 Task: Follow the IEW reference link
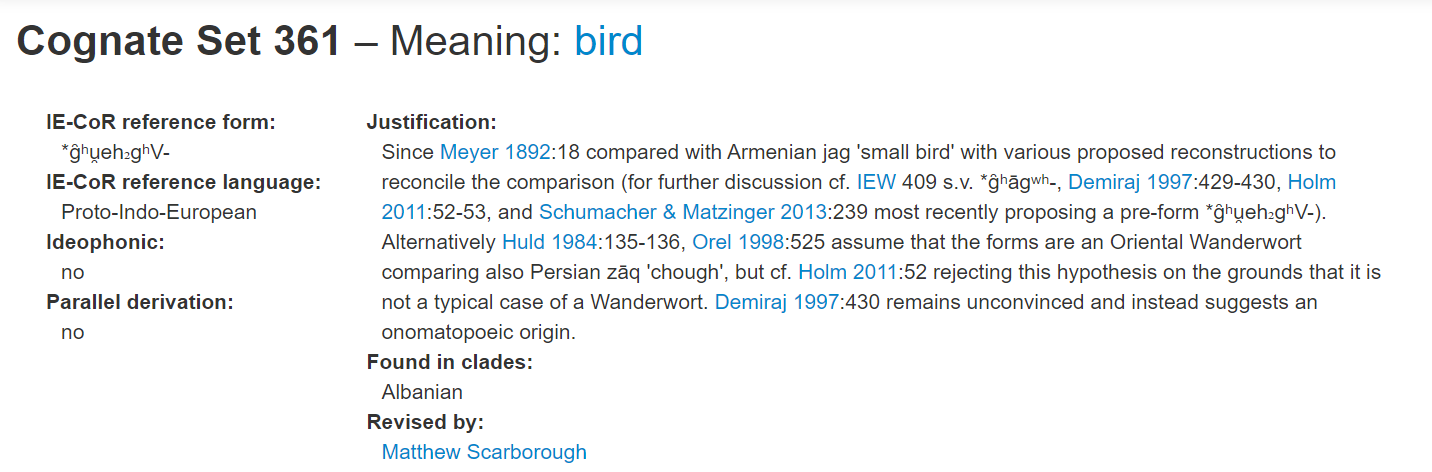coord(876,182)
